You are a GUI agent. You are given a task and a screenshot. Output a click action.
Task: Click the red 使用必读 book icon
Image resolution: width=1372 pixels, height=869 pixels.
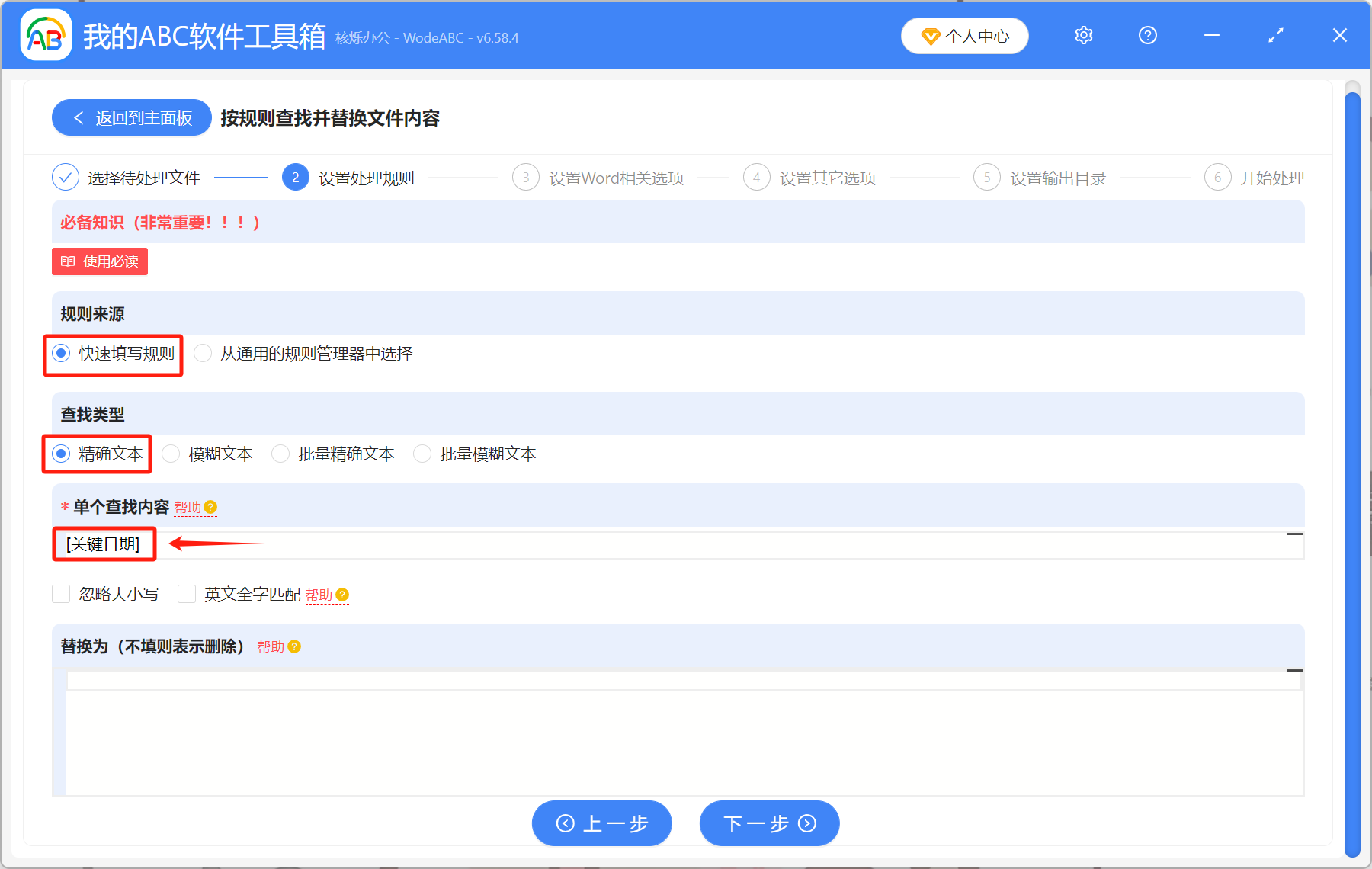click(x=67, y=261)
